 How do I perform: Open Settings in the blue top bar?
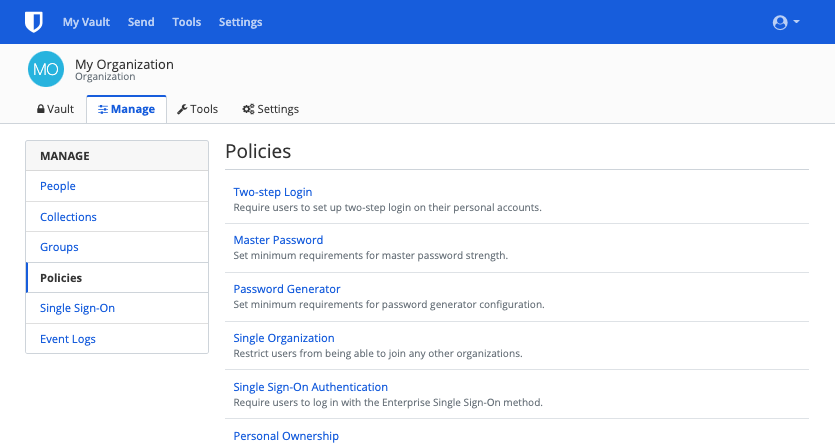click(240, 22)
